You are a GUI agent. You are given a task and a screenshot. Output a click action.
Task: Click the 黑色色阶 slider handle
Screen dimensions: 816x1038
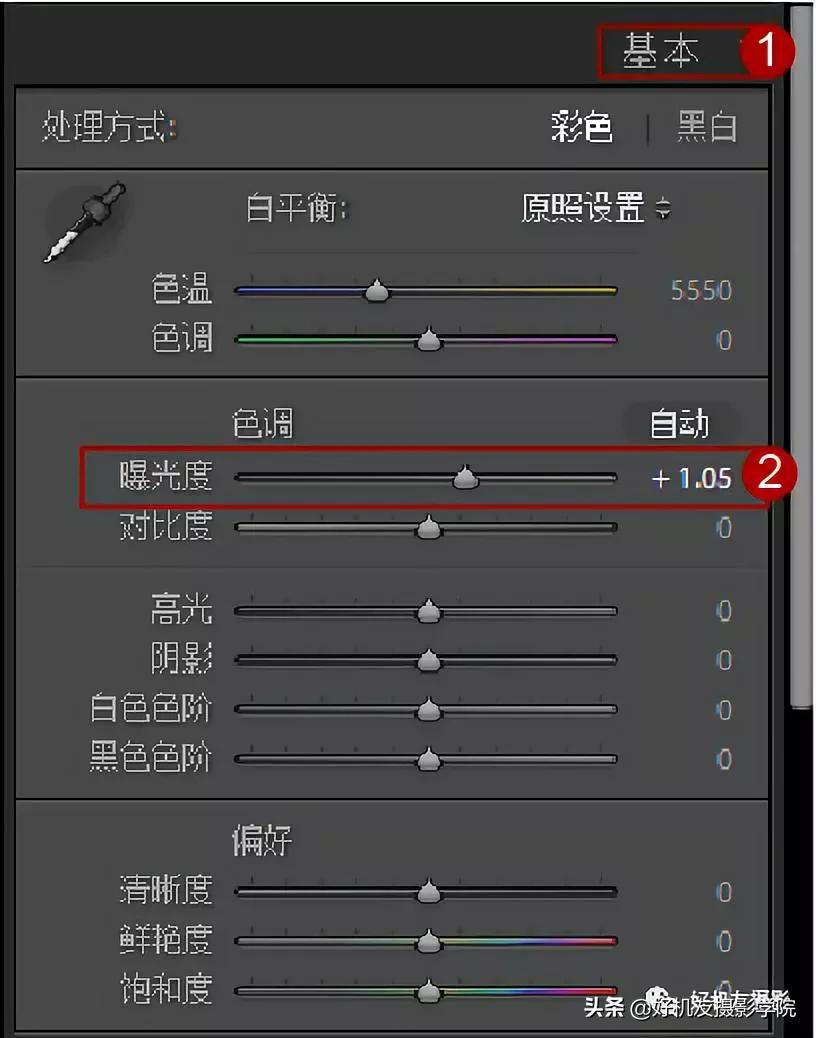coord(428,759)
